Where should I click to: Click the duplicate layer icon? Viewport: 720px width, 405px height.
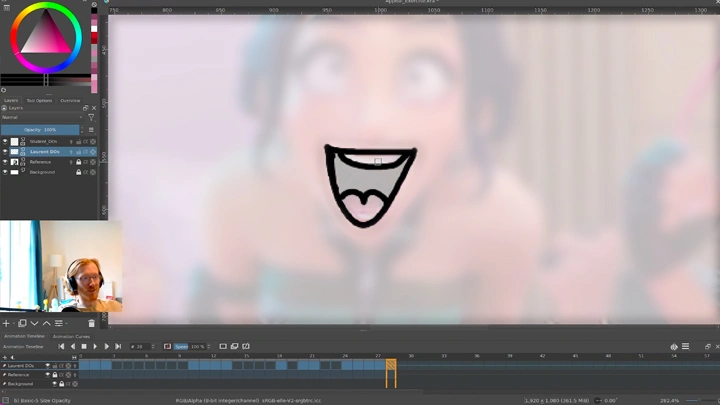click(21, 323)
